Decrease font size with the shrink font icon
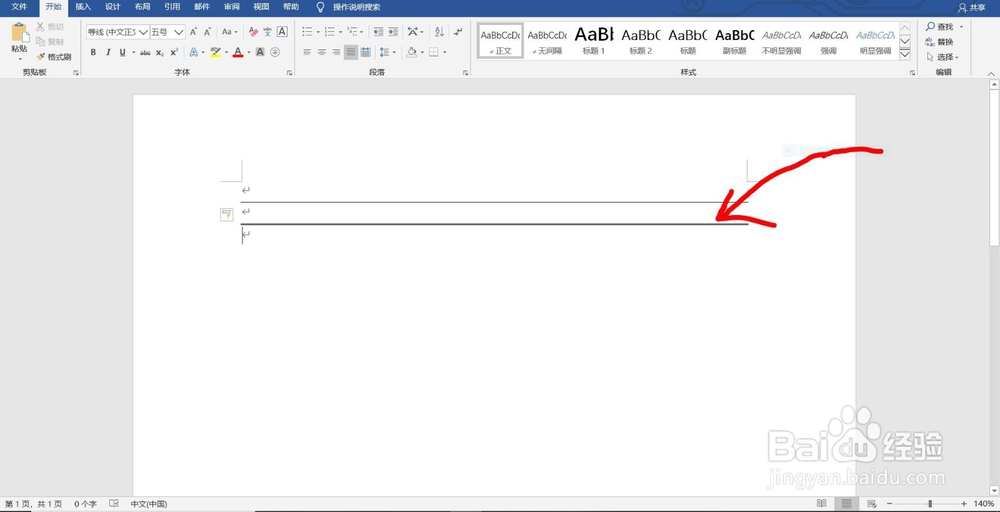Screen dimensions: 1000x512 [207, 32]
